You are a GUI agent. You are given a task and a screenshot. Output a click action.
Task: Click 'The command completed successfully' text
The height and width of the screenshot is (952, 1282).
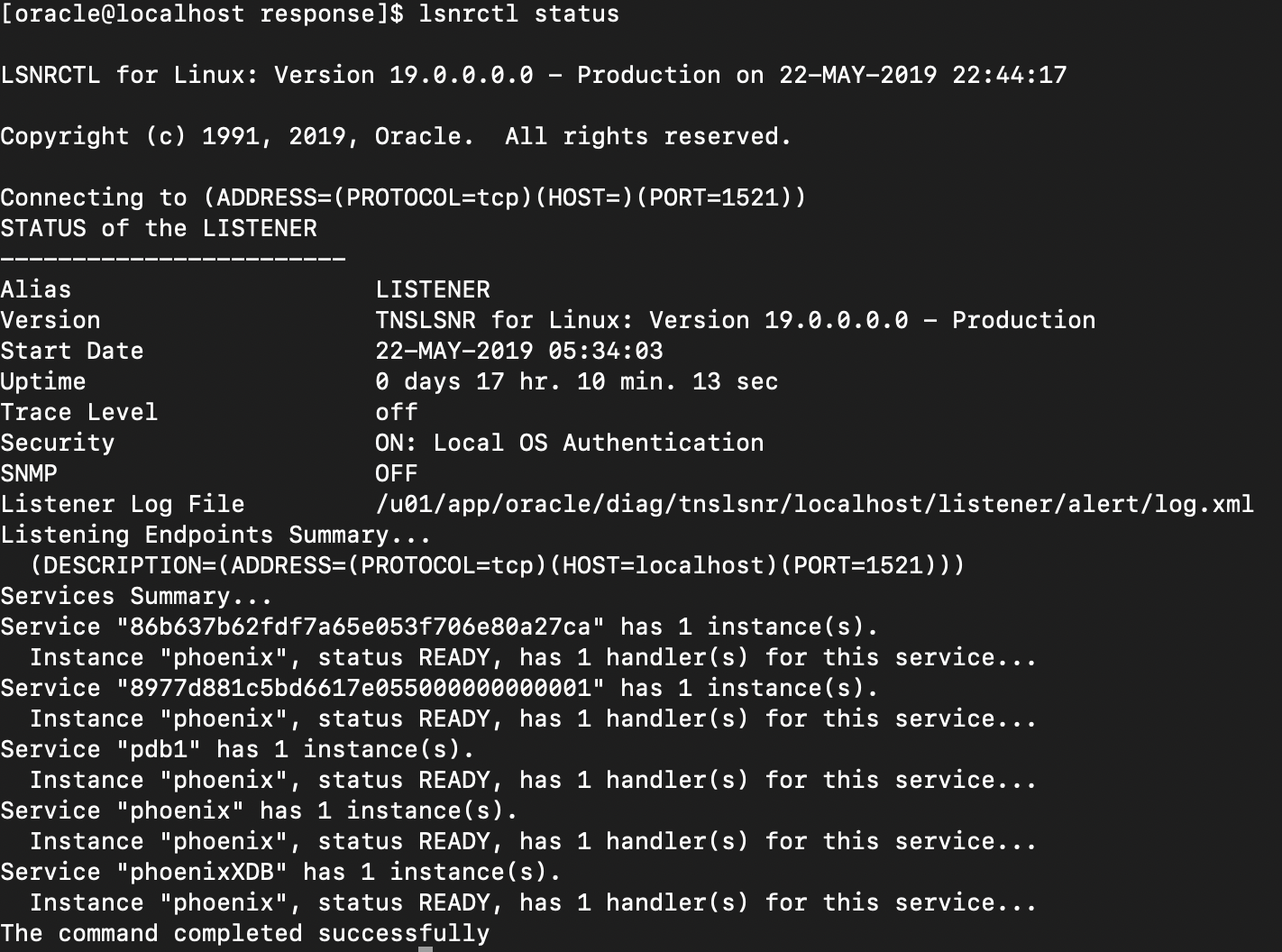pos(245,933)
